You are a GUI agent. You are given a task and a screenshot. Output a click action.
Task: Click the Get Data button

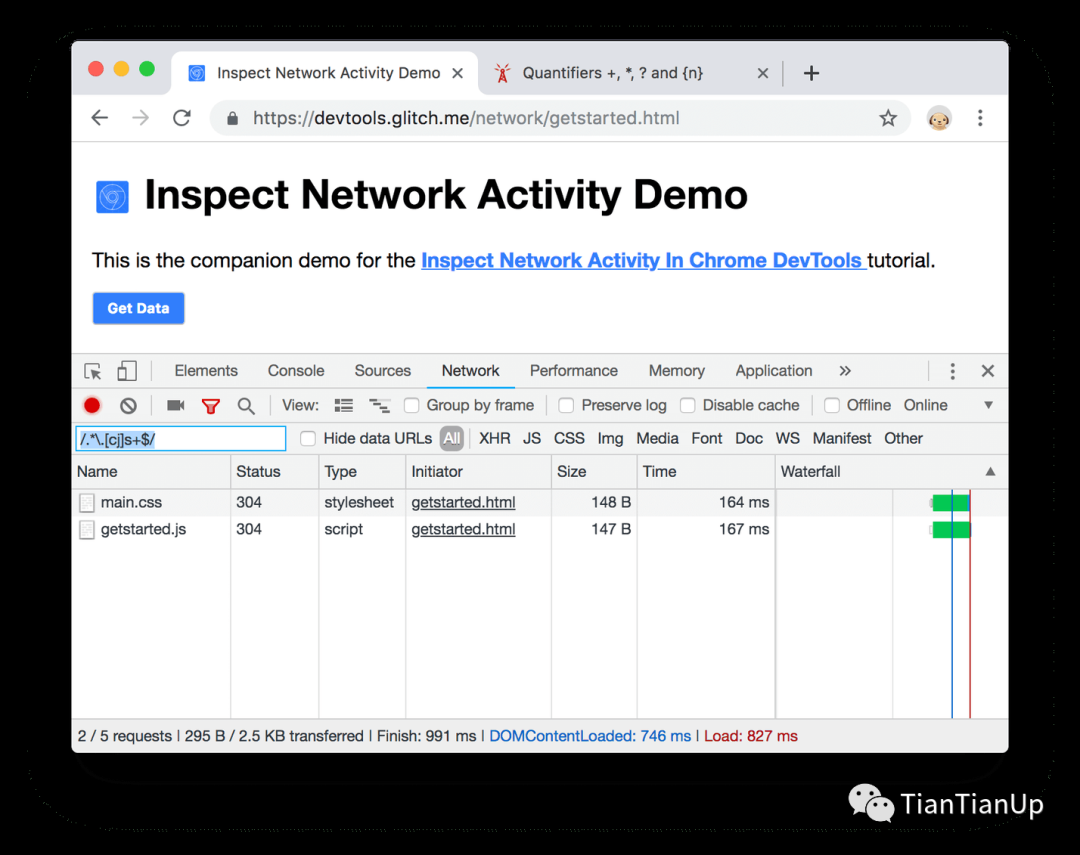(138, 308)
